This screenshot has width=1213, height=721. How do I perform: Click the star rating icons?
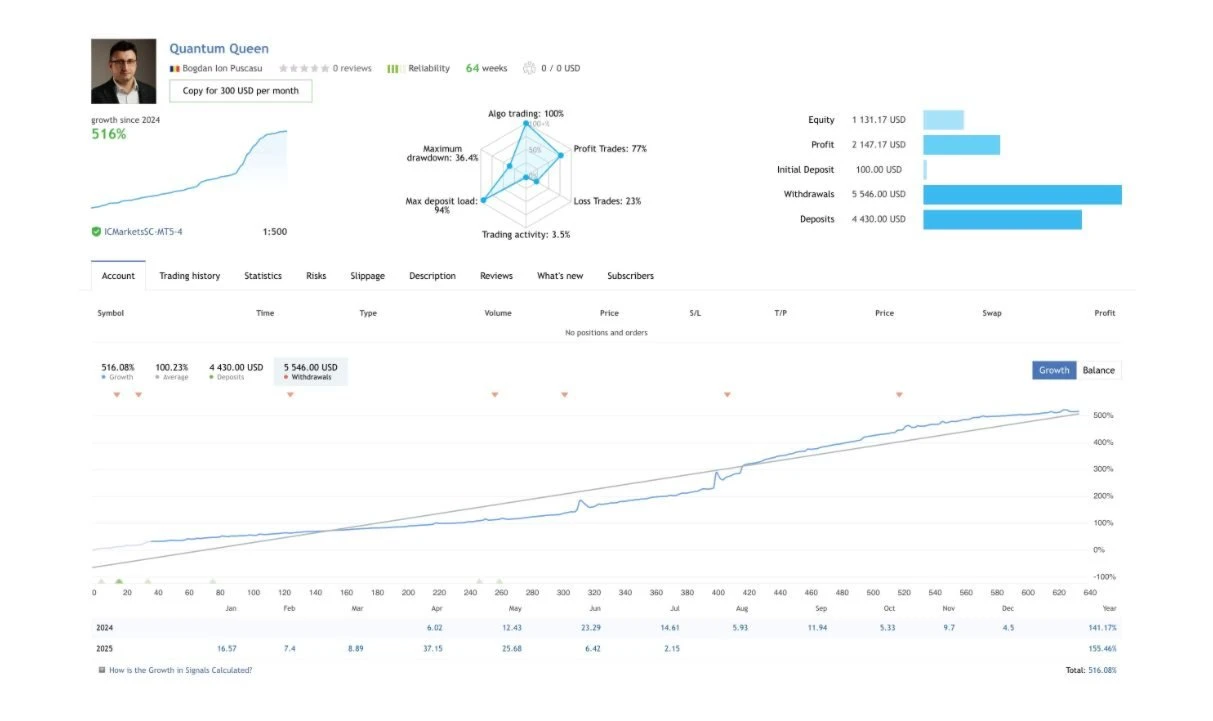pos(304,69)
